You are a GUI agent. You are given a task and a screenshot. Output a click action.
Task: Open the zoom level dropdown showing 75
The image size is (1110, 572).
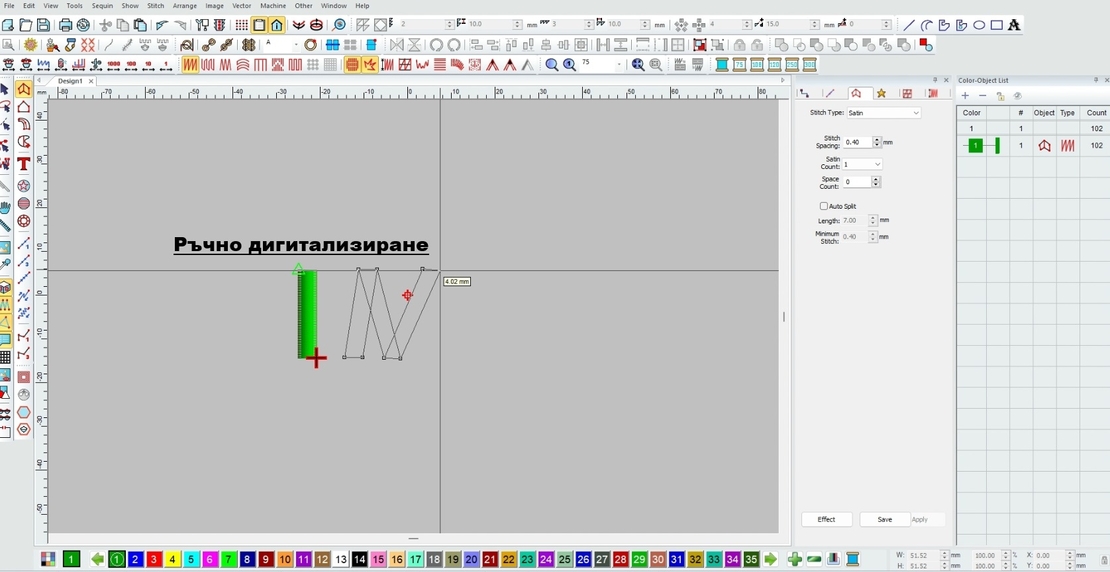(x=619, y=65)
